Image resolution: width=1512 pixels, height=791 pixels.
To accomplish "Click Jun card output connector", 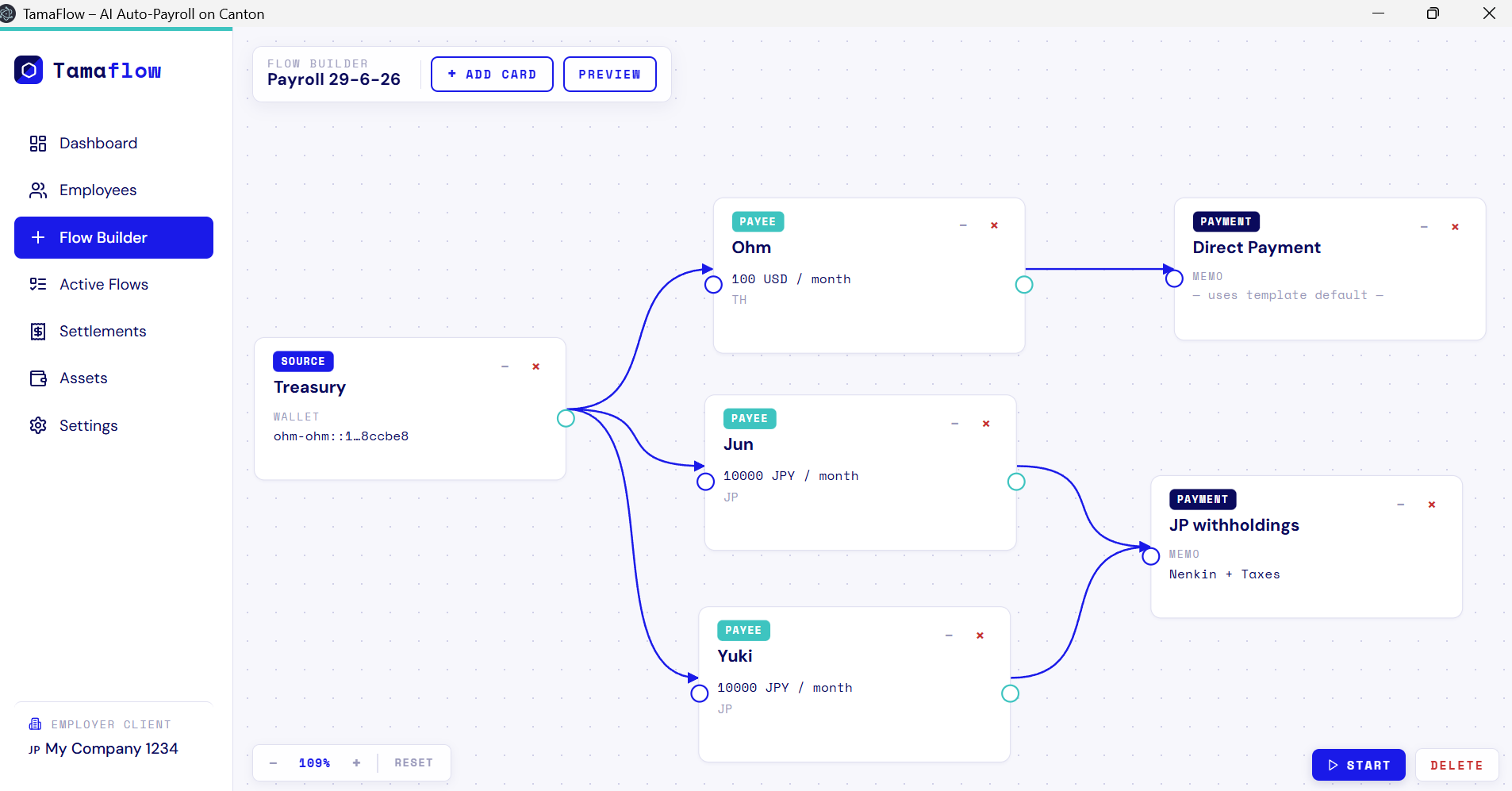I will click(x=1016, y=482).
